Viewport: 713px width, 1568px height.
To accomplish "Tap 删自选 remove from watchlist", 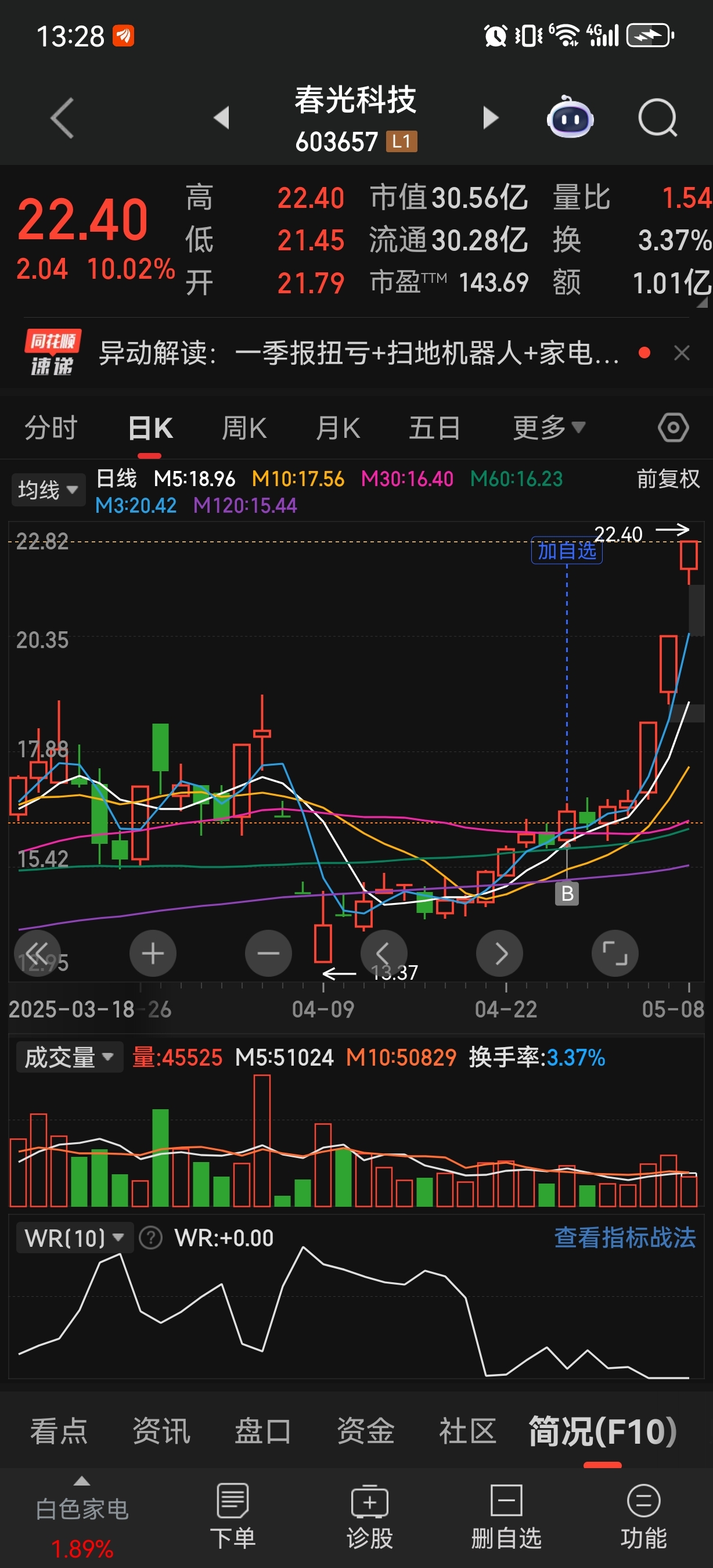I will pyautogui.click(x=506, y=1516).
